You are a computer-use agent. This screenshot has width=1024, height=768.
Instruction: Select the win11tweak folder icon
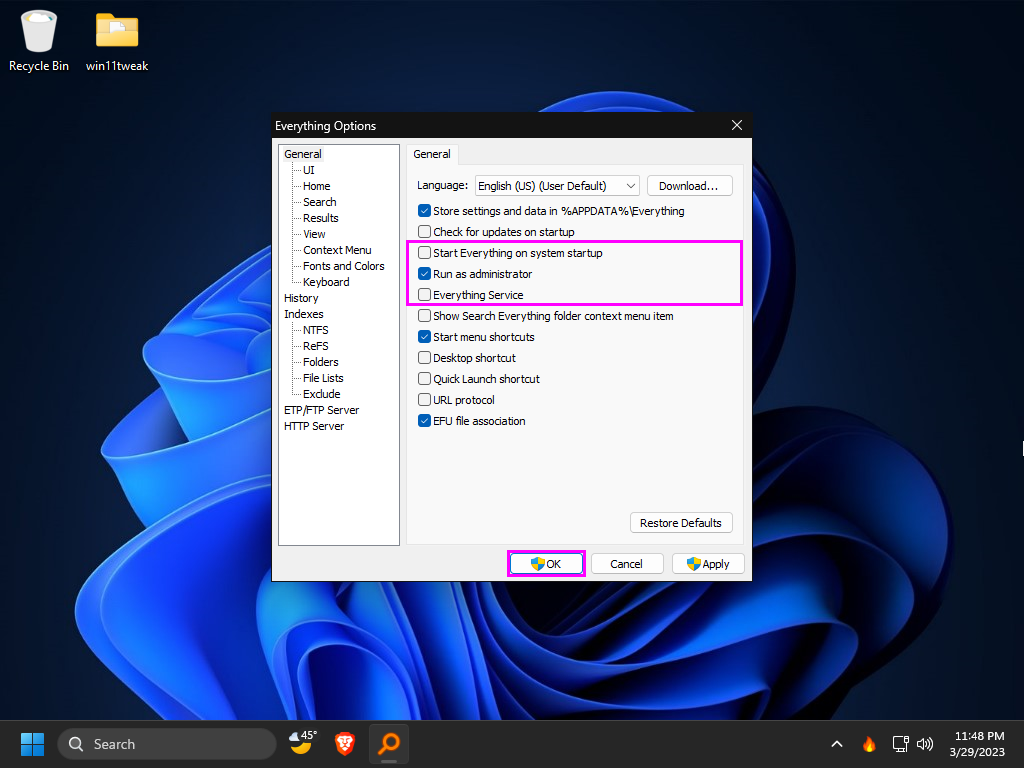pyautogui.click(x=117, y=40)
